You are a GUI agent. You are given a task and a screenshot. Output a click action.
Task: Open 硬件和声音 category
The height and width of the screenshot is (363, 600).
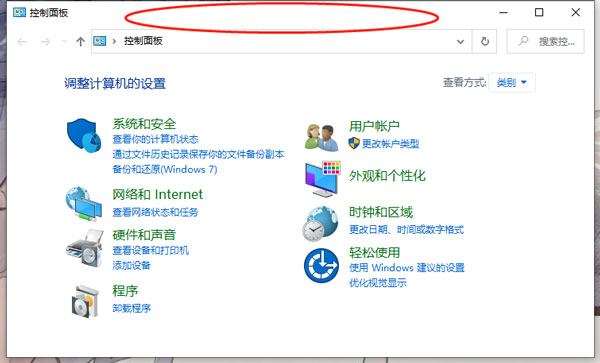point(144,234)
